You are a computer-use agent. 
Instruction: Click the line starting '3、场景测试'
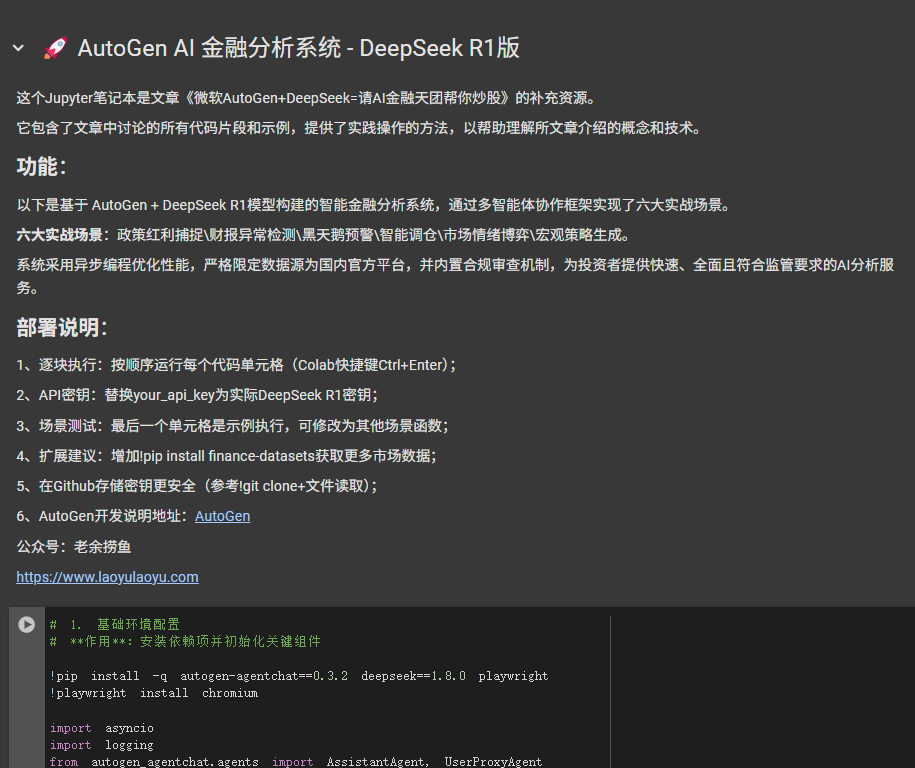pos(232,425)
